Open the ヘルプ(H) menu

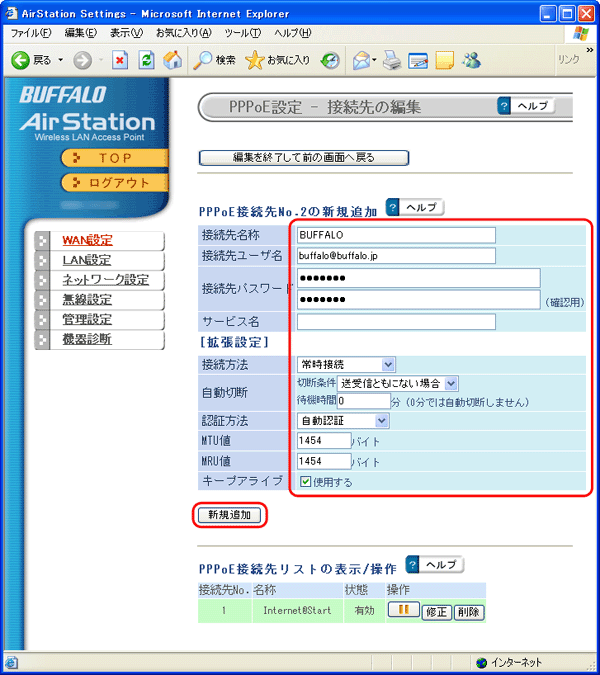[x=293, y=33]
